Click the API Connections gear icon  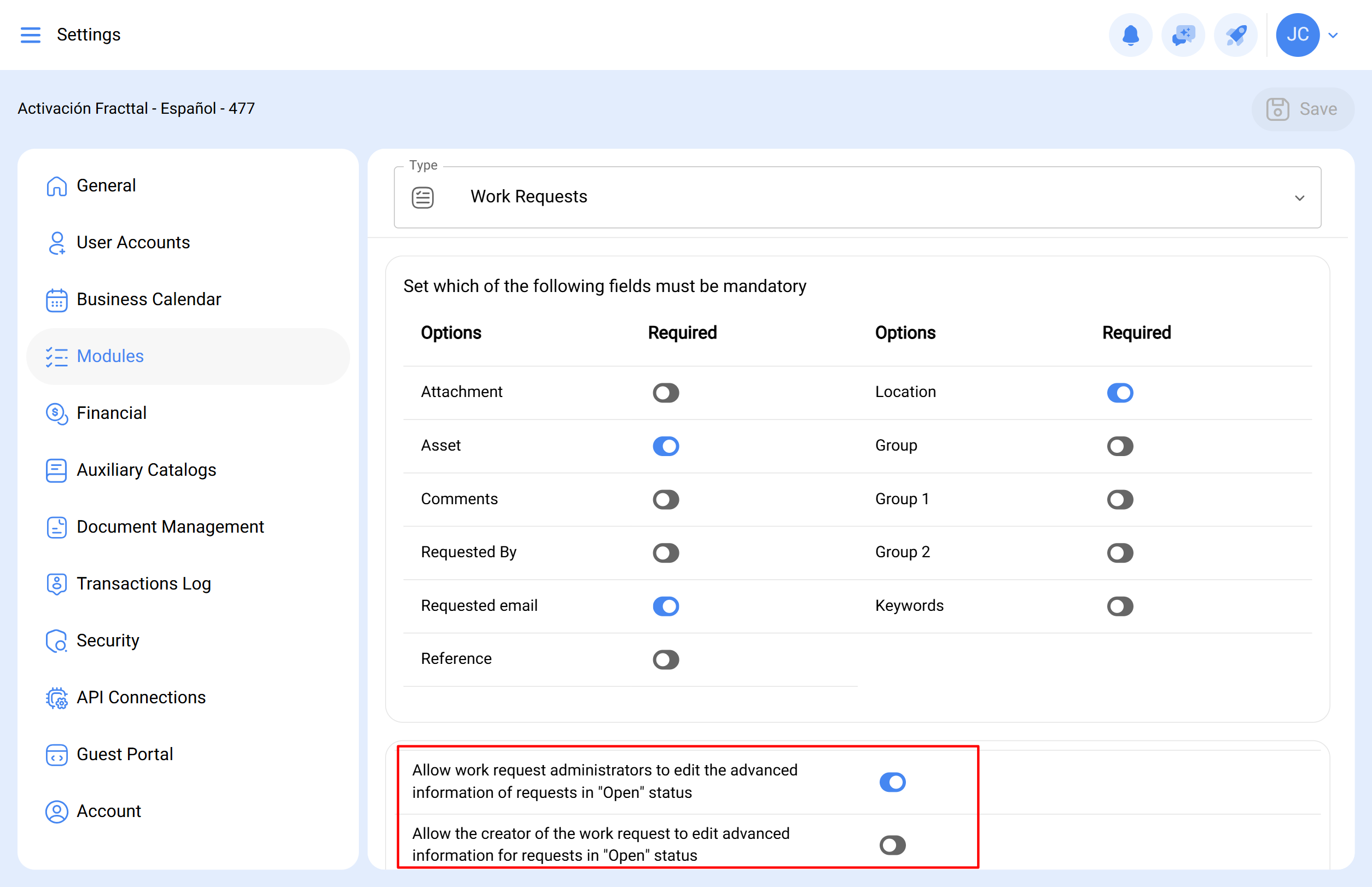tap(56, 697)
